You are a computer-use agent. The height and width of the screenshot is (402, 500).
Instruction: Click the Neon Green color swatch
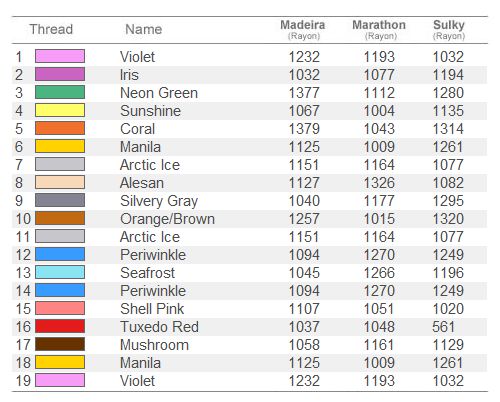coord(60,92)
